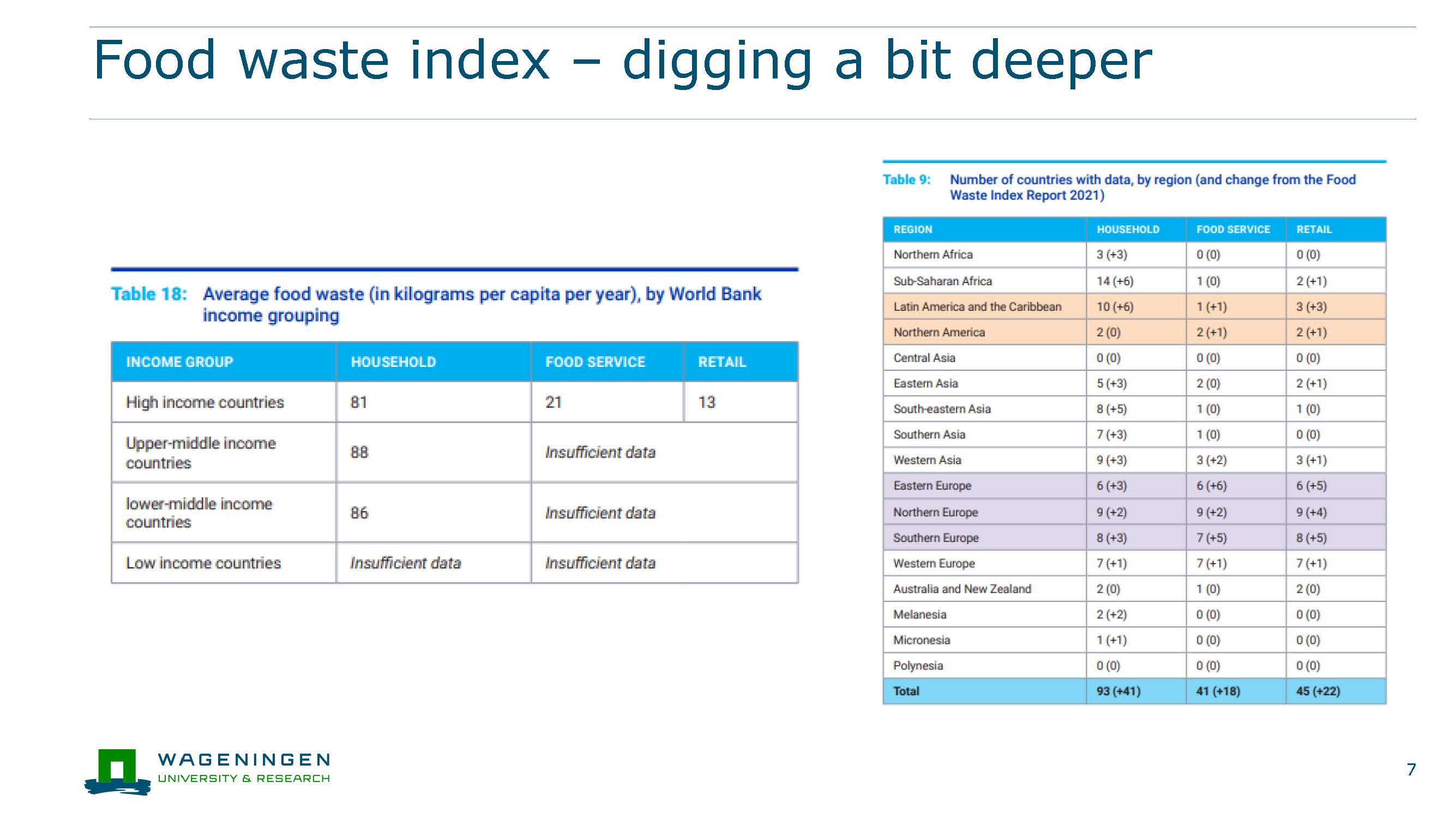This screenshot has width=1456, height=819.
Task: Select Sub-Saharan Africa household value '14 (+6)'
Action: 1115,281
